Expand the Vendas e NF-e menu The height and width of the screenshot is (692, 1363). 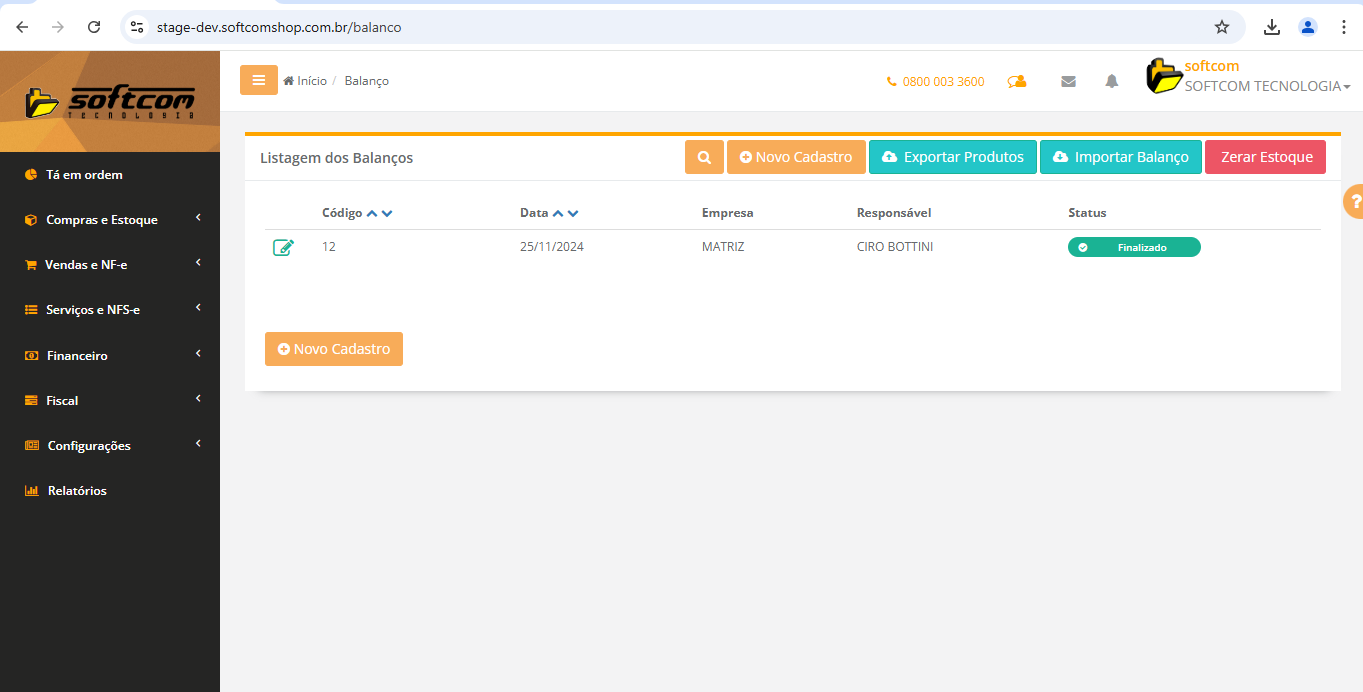coord(87,265)
